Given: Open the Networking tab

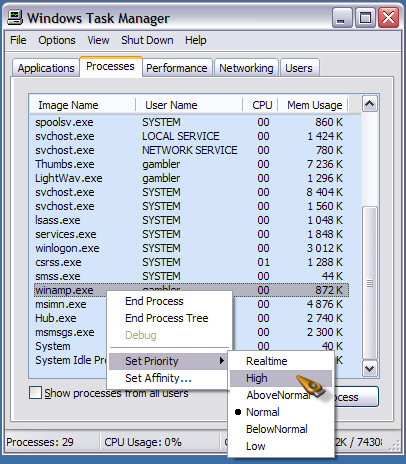Looking at the screenshot, I should (246, 68).
